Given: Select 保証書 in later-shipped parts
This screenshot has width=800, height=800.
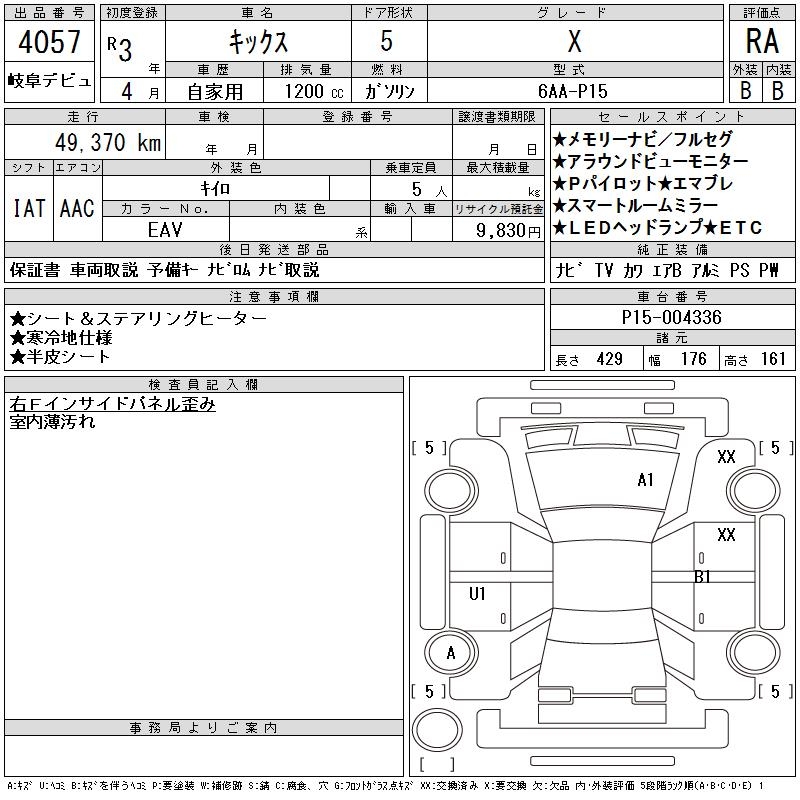Looking at the screenshot, I should click(35, 270).
